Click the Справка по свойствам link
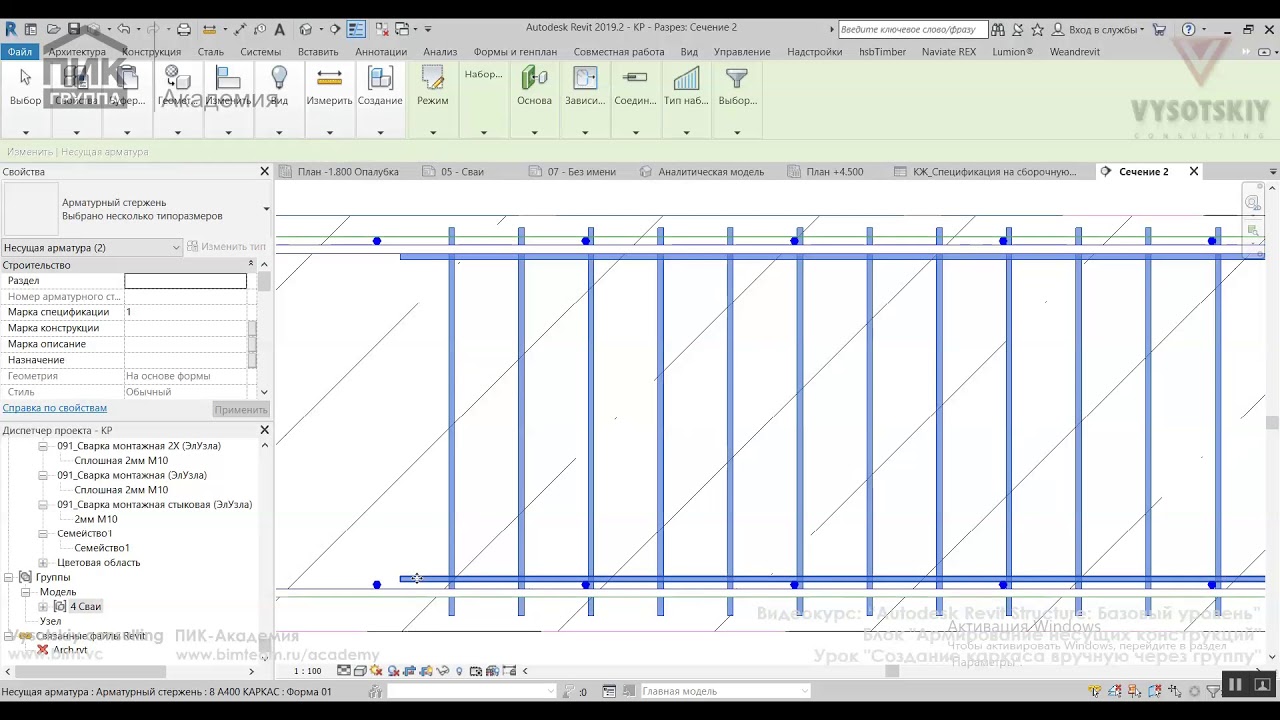The width and height of the screenshot is (1280, 720). (54, 408)
